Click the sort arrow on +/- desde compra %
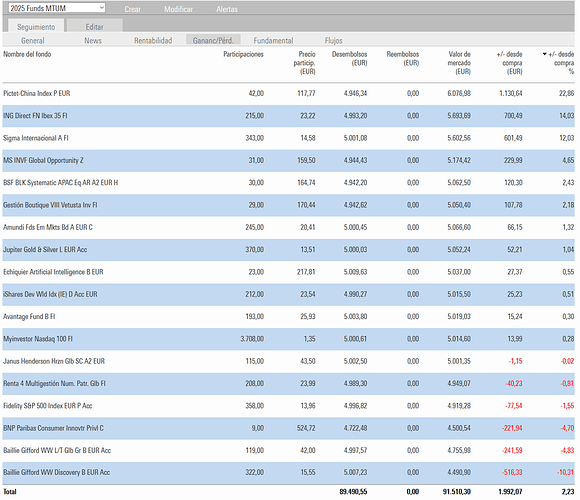Viewport: 580px width, 500px height. [544, 54]
